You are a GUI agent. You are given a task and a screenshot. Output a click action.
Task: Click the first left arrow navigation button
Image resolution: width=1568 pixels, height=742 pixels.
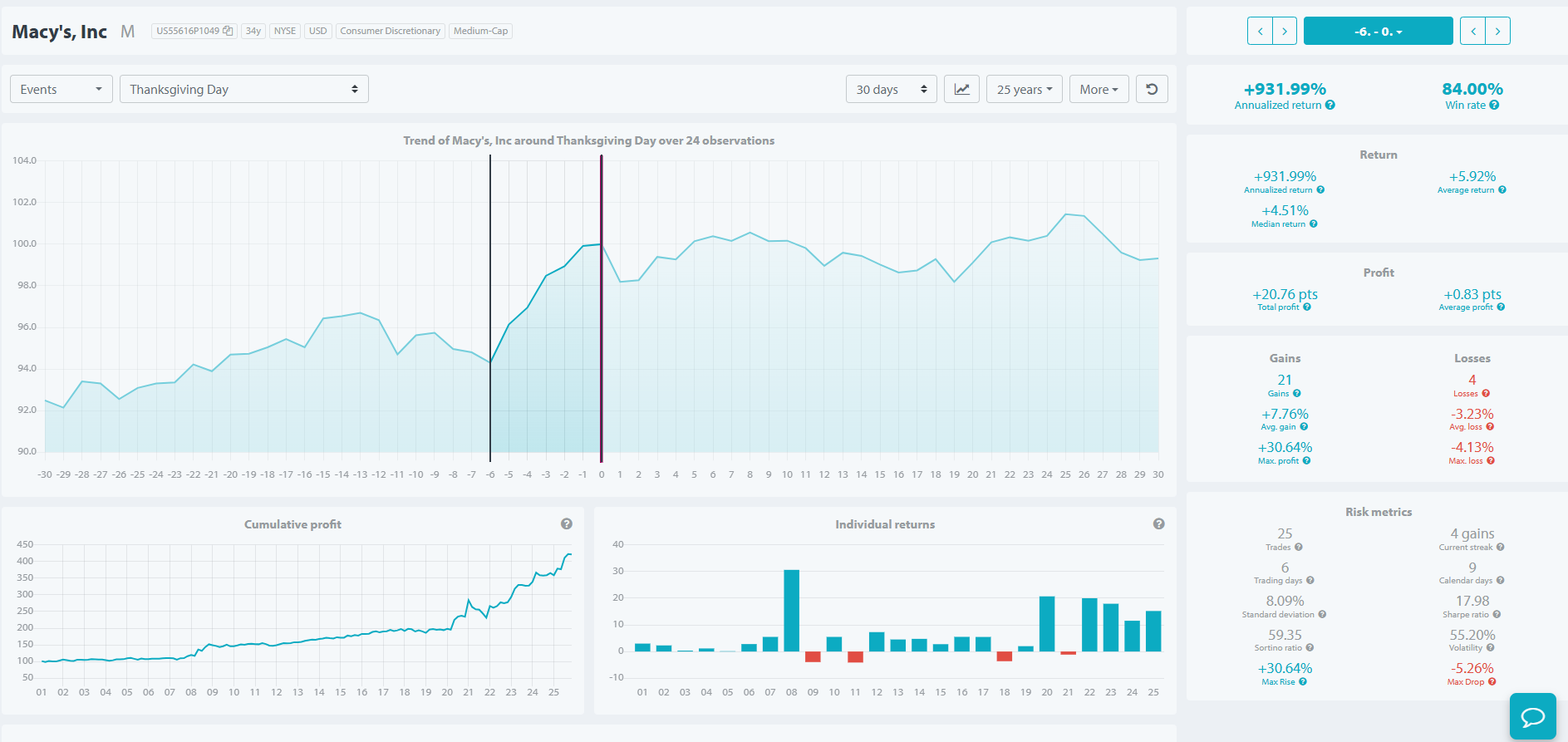1260,31
